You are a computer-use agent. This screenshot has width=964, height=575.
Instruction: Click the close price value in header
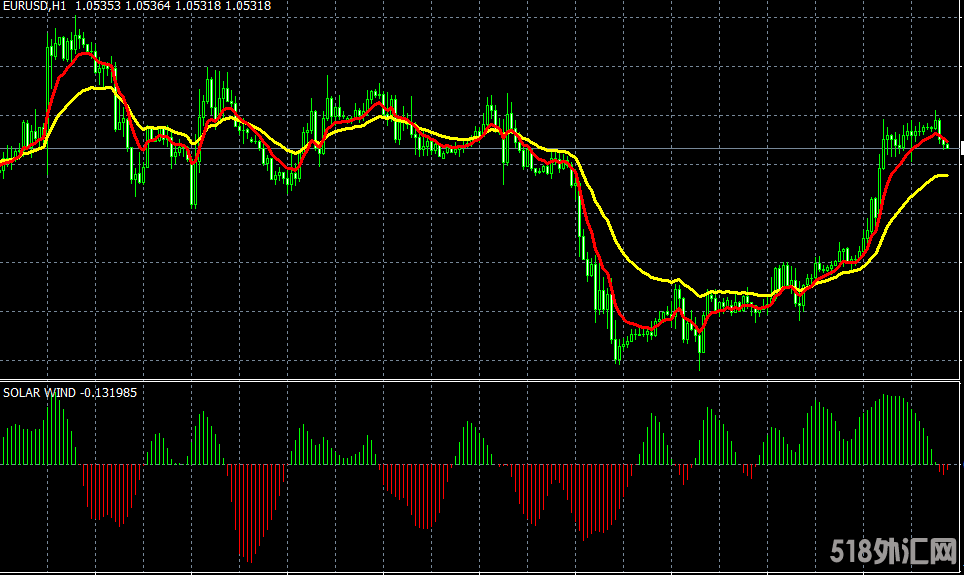248,6
